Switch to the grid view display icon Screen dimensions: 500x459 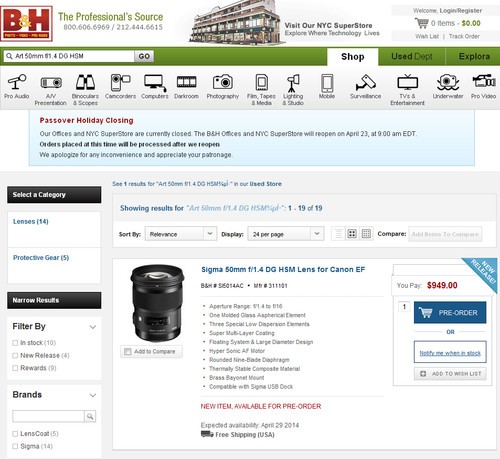pyautogui.click(x=352, y=234)
